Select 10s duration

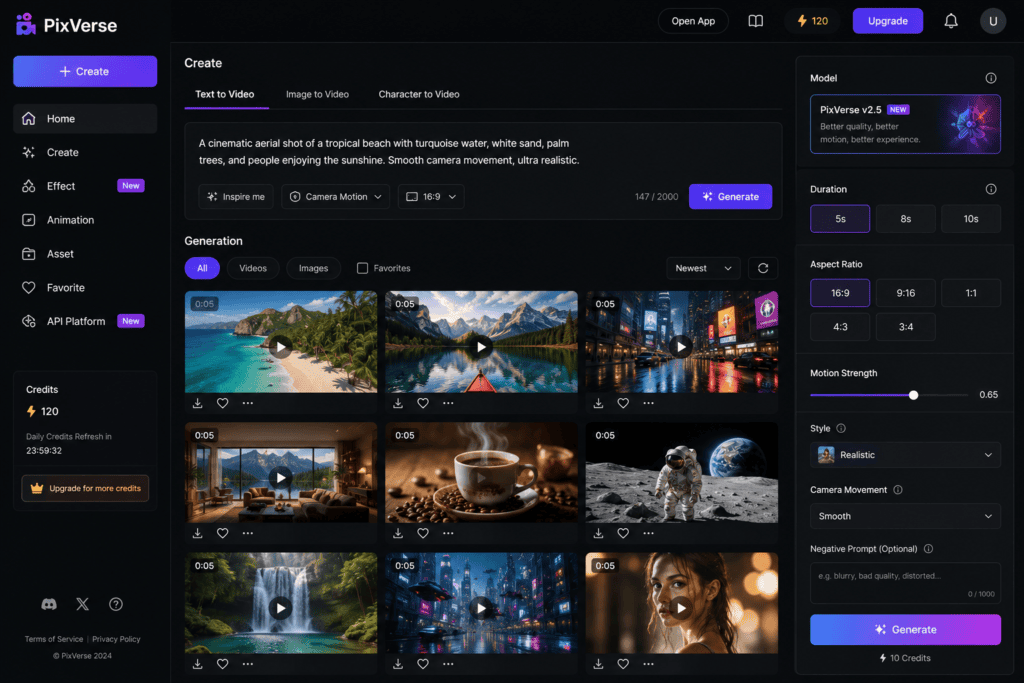click(x=970, y=219)
